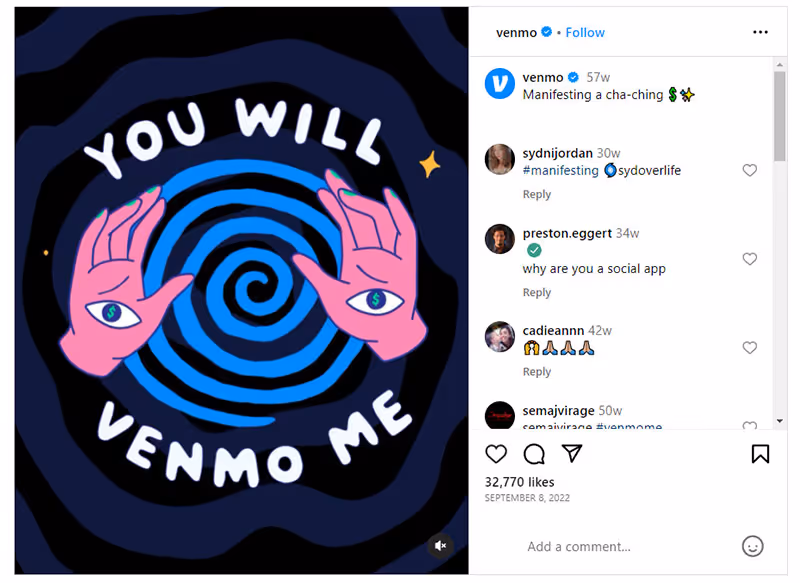This screenshot has width=800, height=583.
Task: Click Venmo profile avatar logo
Action: pos(499,83)
